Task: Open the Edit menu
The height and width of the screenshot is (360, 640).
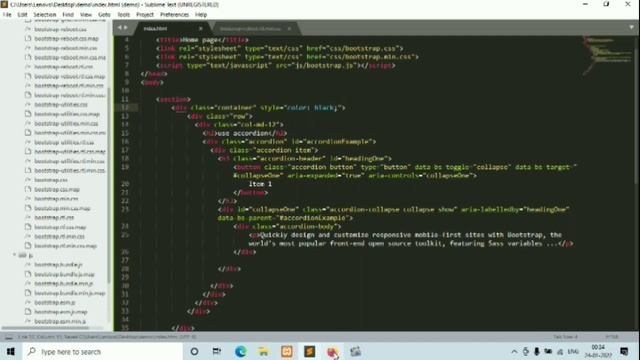Action: pyautogui.click(x=22, y=15)
